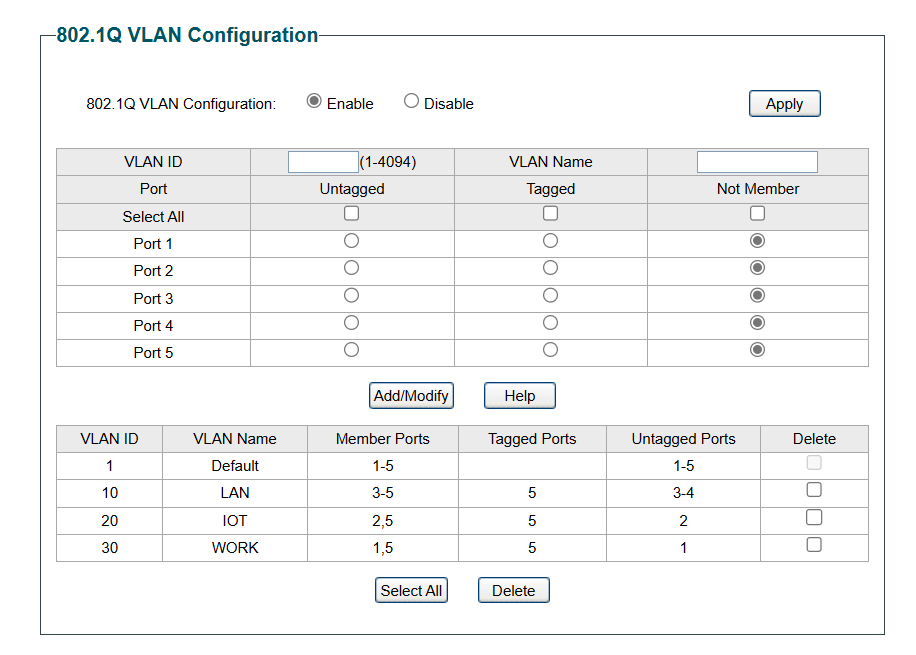Click the Apply button
916x655 pixels.
tap(785, 103)
